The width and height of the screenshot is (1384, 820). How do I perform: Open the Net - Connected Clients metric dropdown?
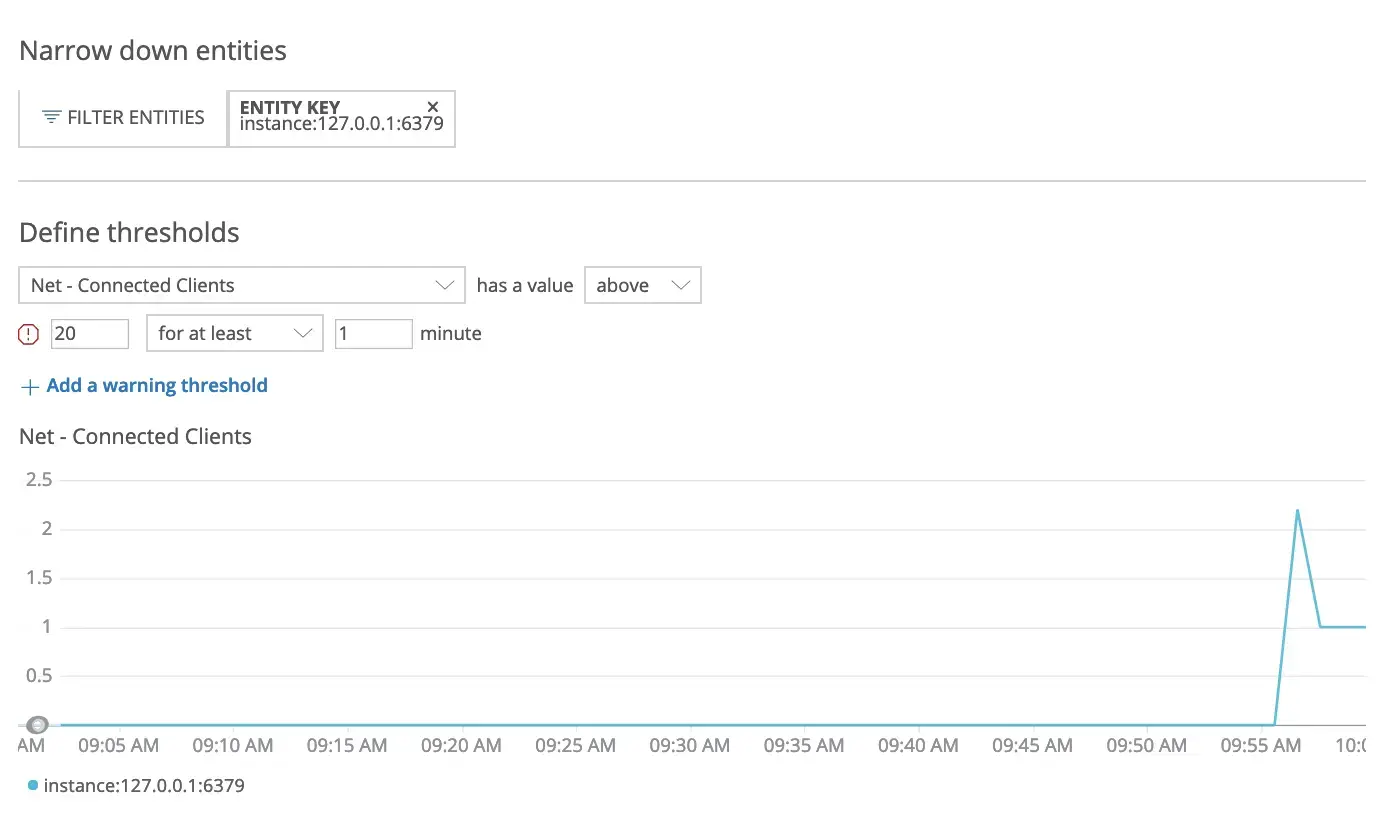[242, 285]
